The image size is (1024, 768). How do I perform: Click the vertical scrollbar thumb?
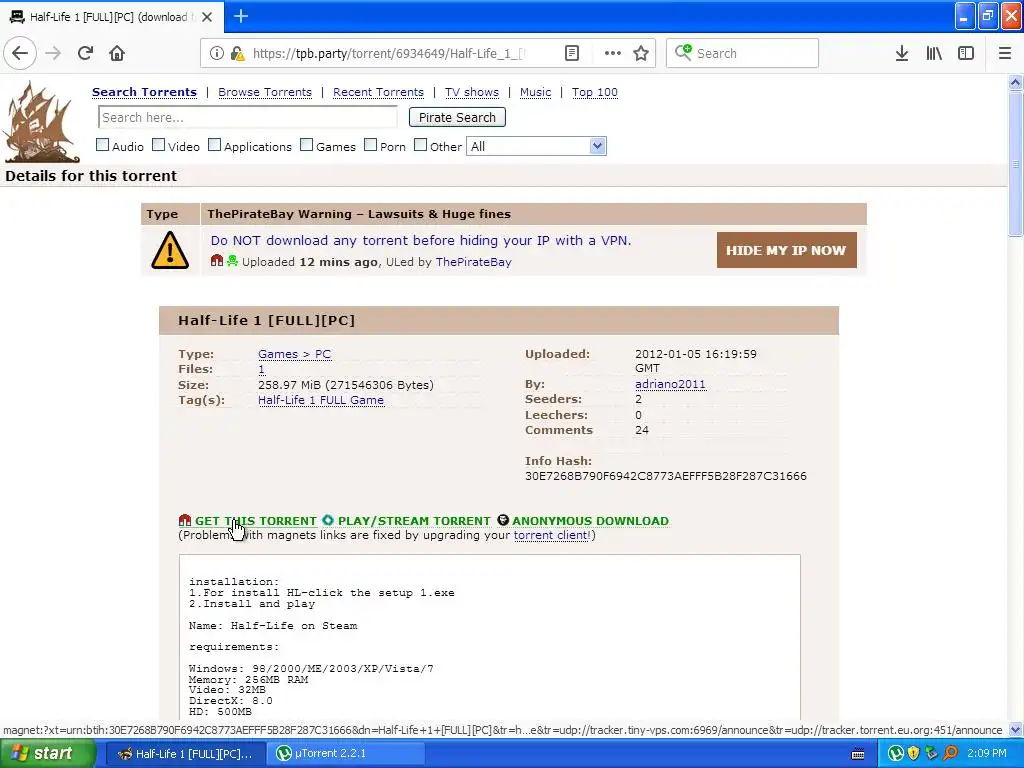coord(1016,163)
